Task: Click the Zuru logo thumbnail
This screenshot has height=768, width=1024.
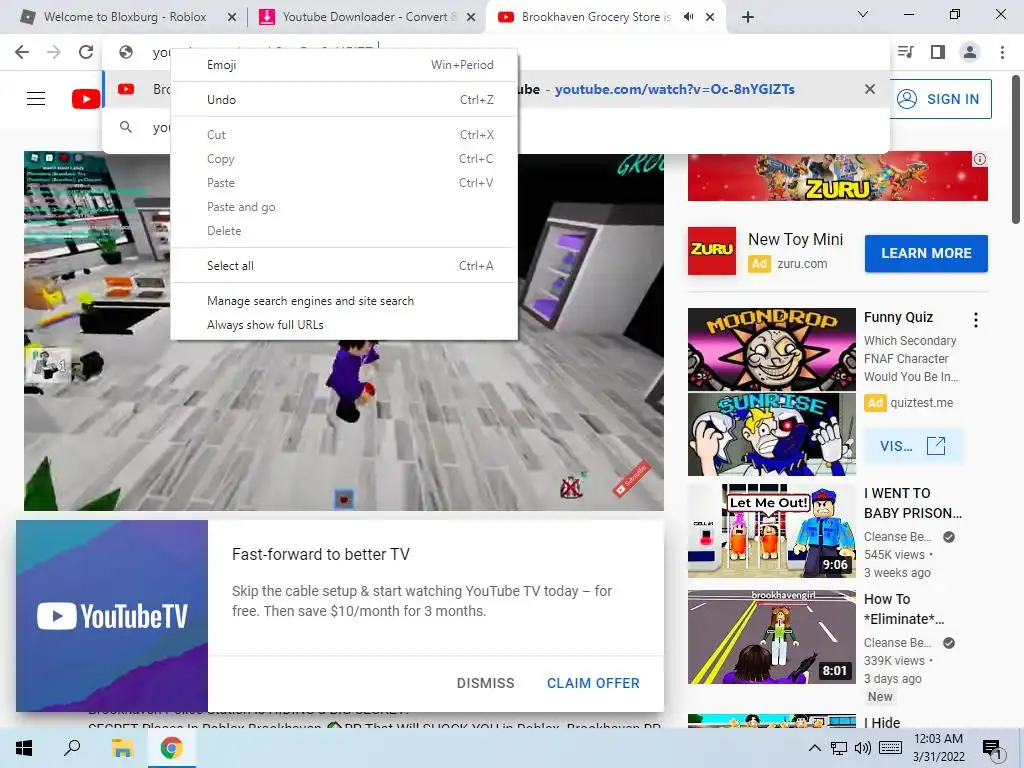Action: (x=712, y=251)
